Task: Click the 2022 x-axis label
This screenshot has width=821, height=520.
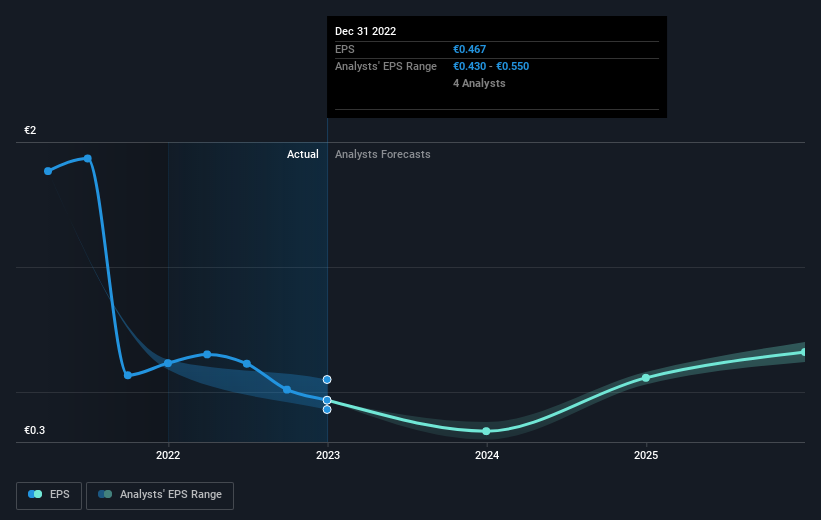Action: (x=168, y=455)
